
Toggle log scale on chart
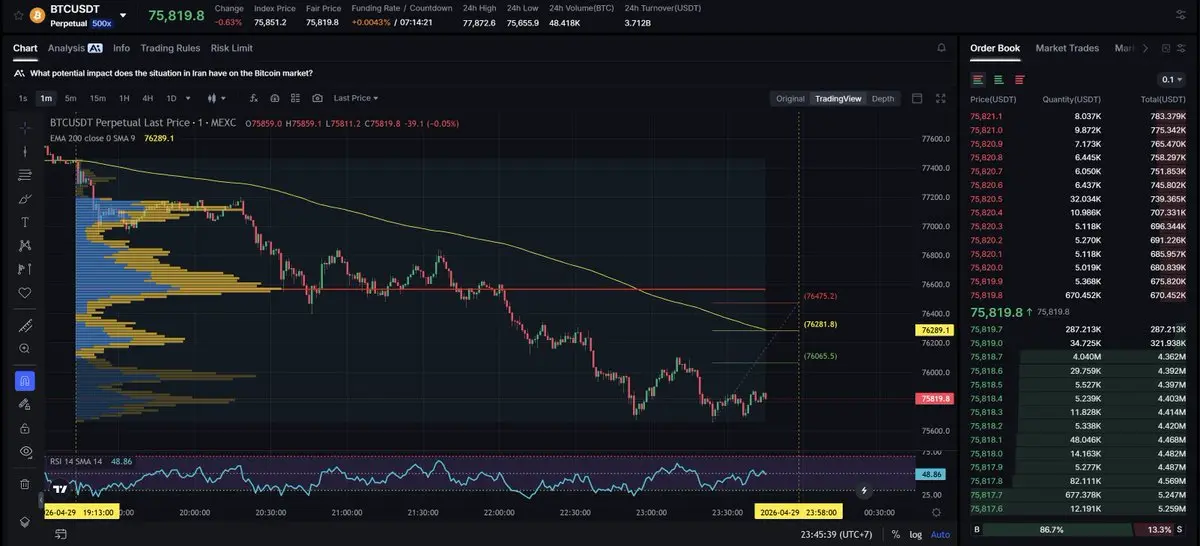coord(916,535)
